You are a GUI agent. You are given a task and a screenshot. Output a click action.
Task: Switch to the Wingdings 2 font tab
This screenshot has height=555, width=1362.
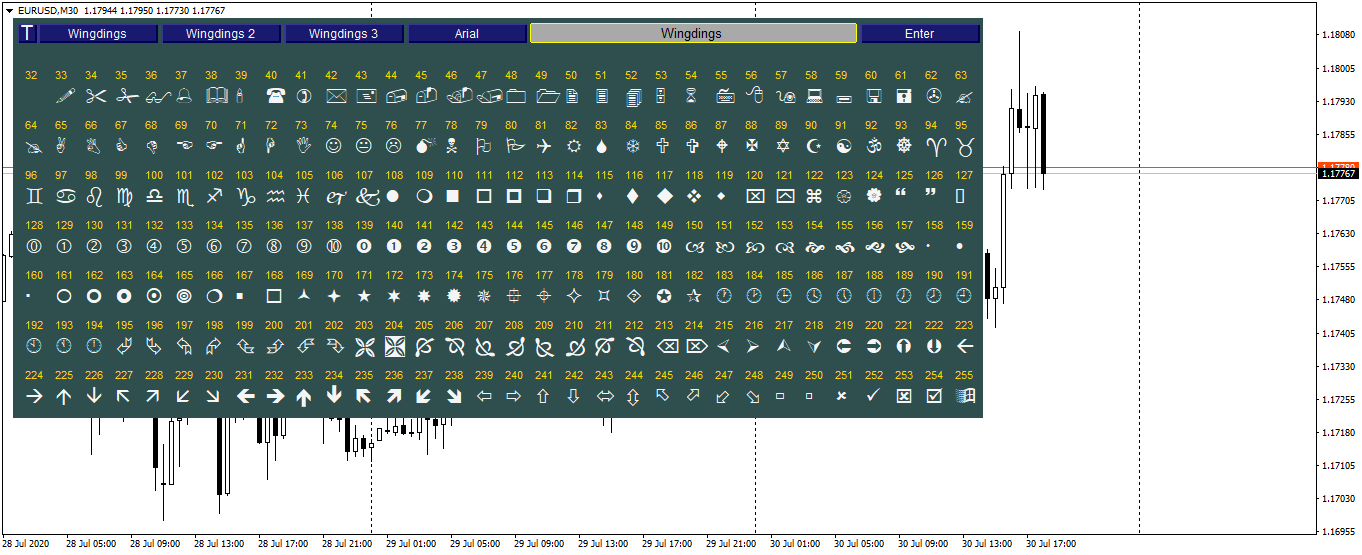[220, 34]
